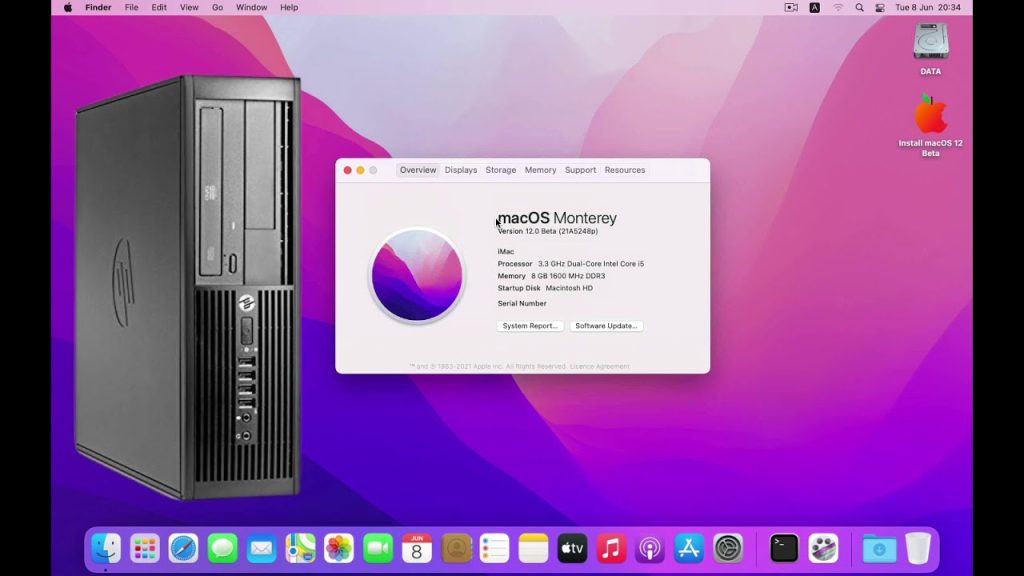The height and width of the screenshot is (576, 1024).
Task: Switch to the Memory tab
Action: [x=540, y=170]
